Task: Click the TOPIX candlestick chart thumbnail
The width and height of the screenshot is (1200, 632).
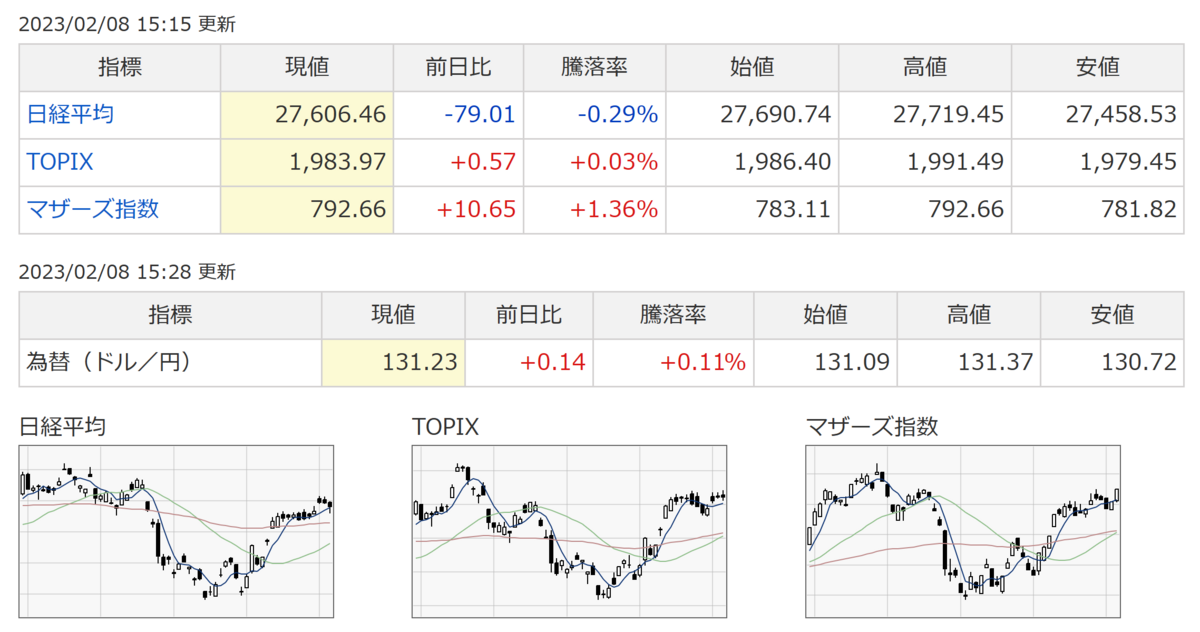Action: [569, 533]
